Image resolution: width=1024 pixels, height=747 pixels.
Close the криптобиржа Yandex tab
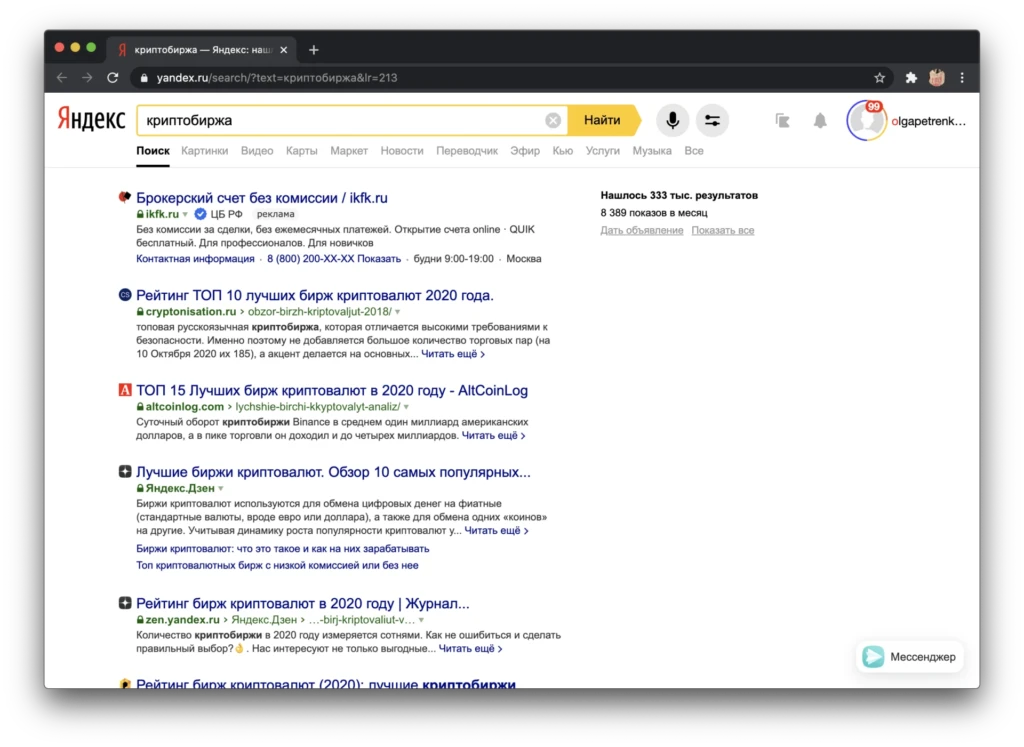point(283,50)
